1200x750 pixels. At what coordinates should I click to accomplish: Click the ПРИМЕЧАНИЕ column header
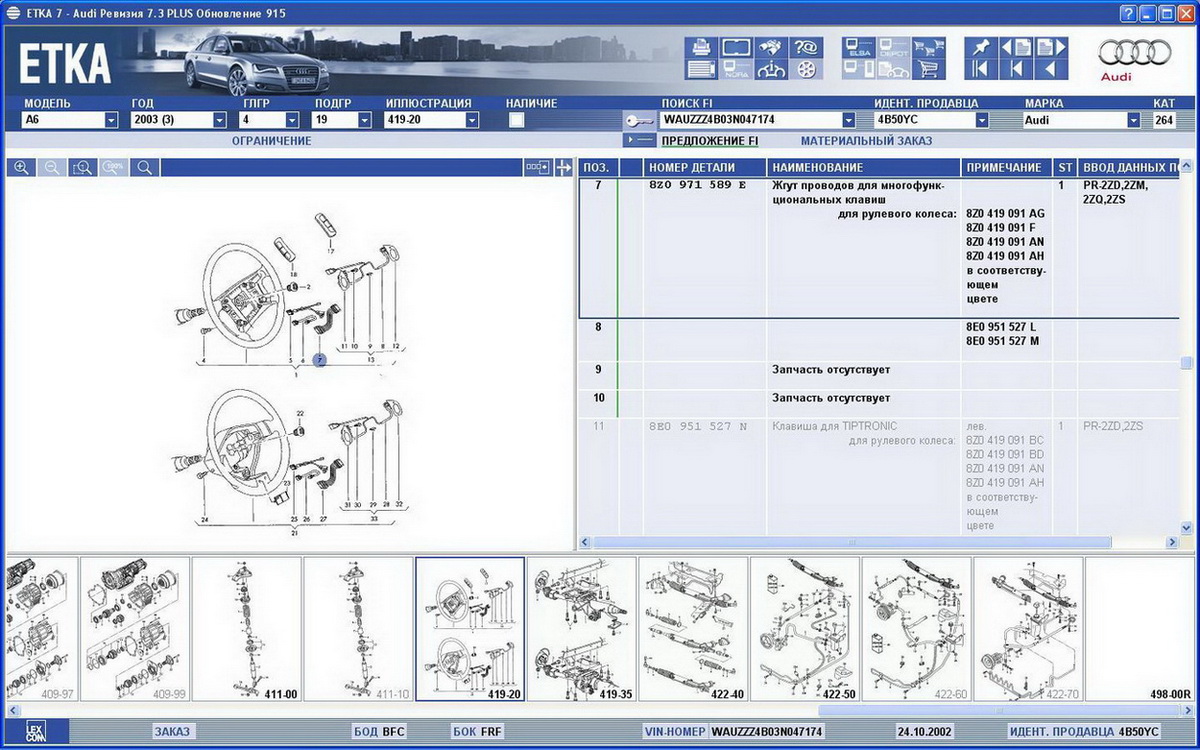click(1007, 167)
